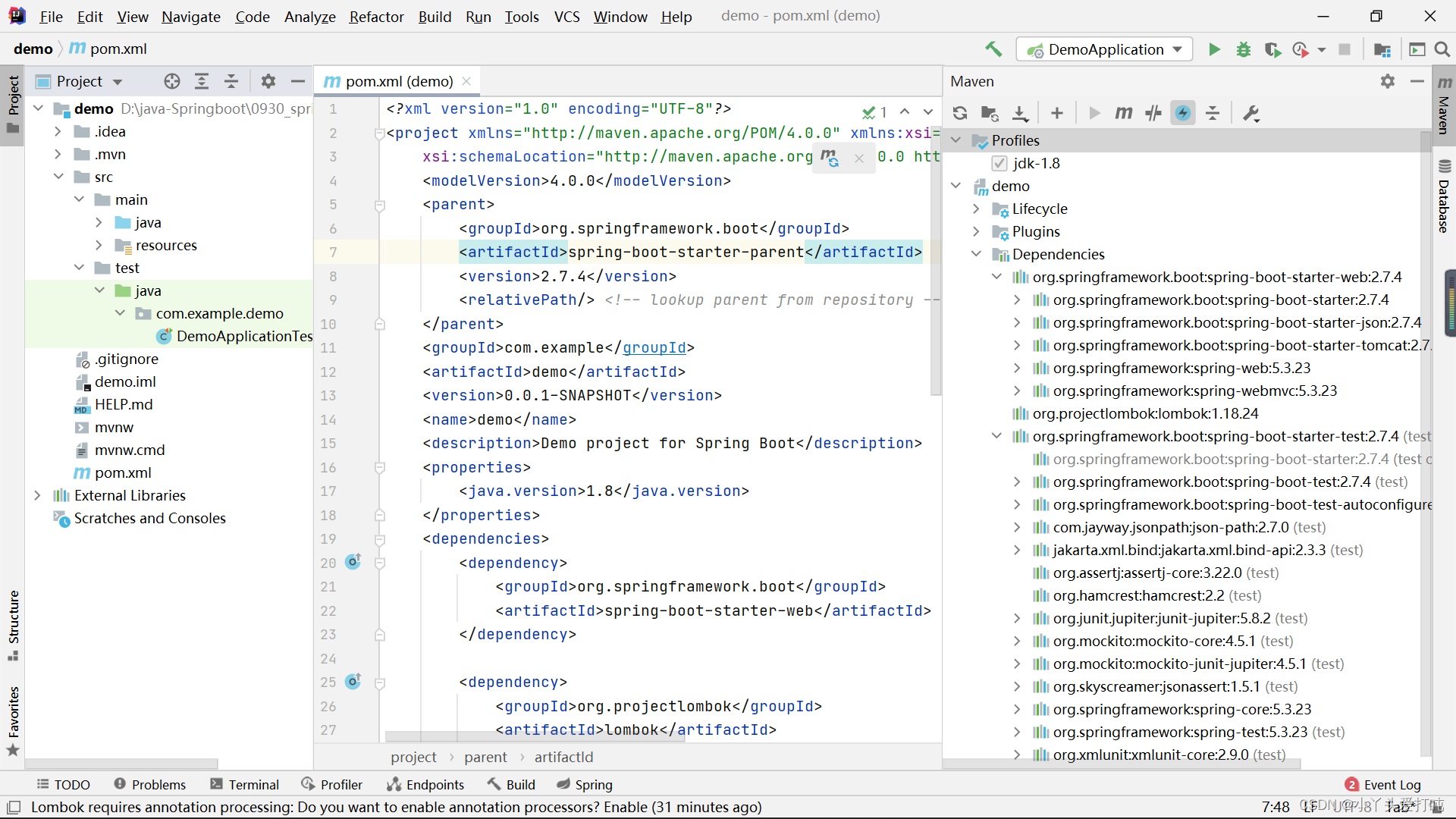Open the Event Log
Screen dimensions: 1456x819
[x=1383, y=784]
